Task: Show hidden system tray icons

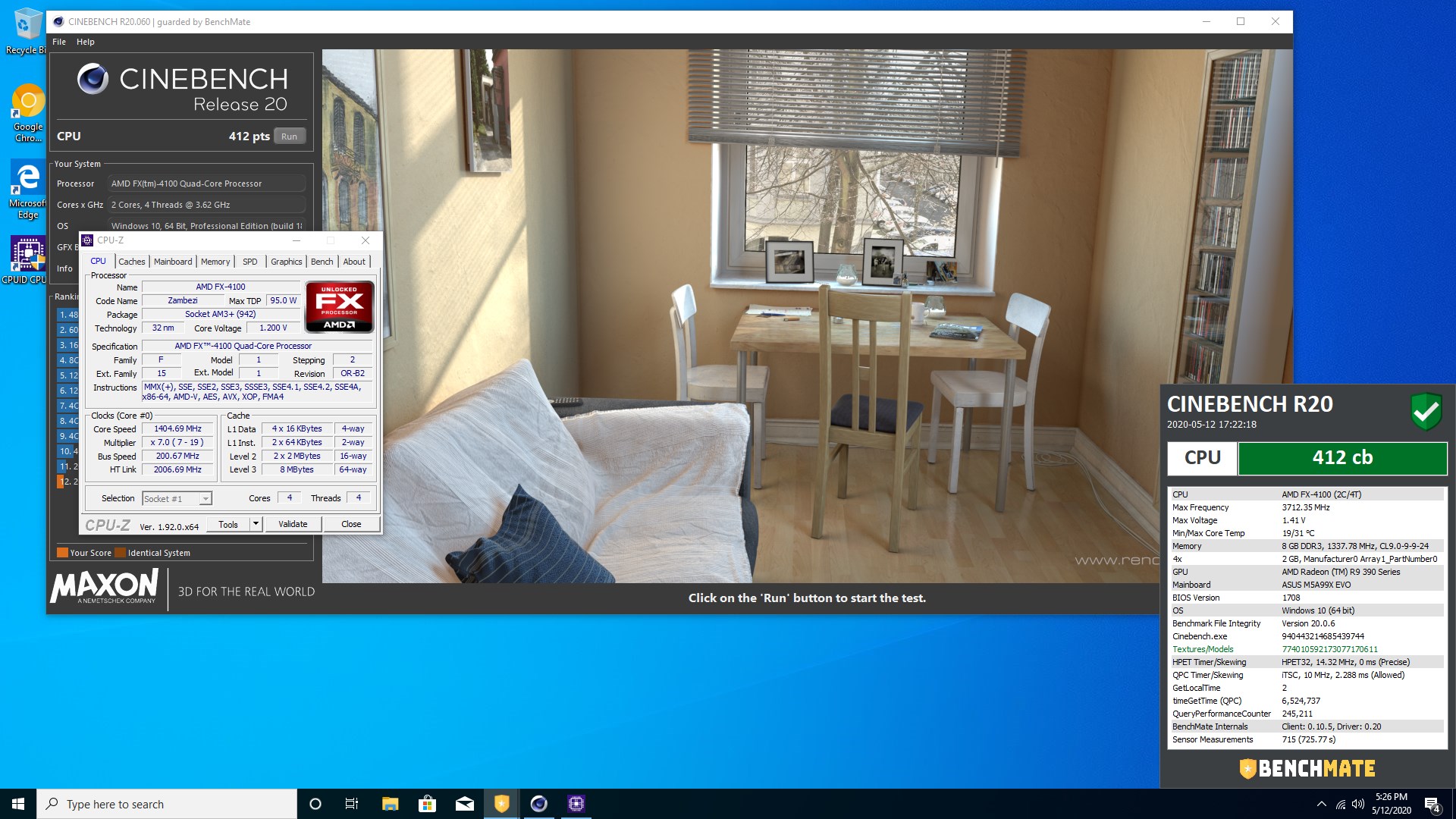Action: (x=1322, y=804)
